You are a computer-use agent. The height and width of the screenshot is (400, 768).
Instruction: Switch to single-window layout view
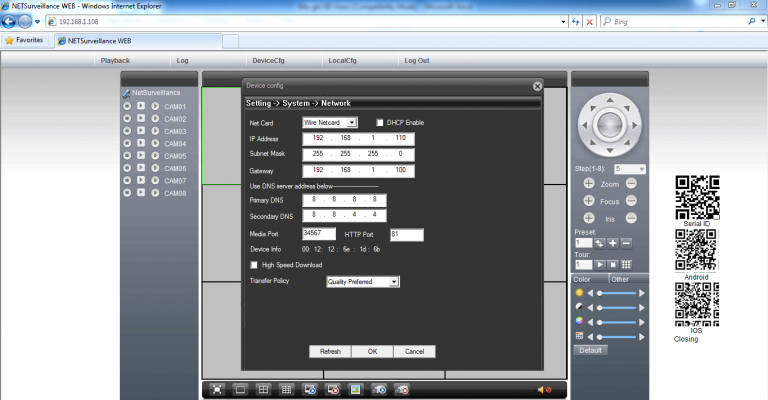(x=240, y=388)
